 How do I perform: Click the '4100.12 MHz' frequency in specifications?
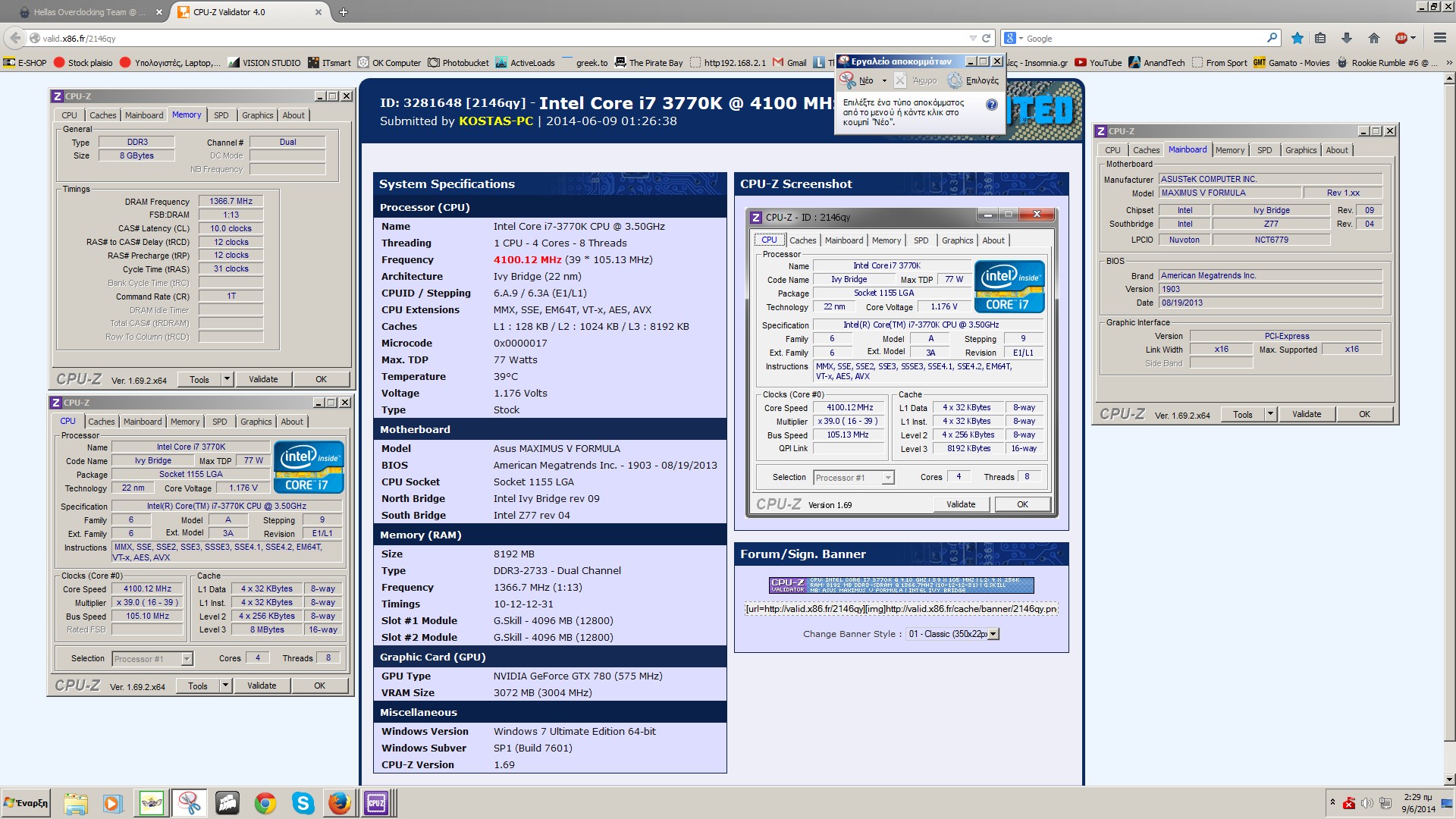(x=528, y=259)
